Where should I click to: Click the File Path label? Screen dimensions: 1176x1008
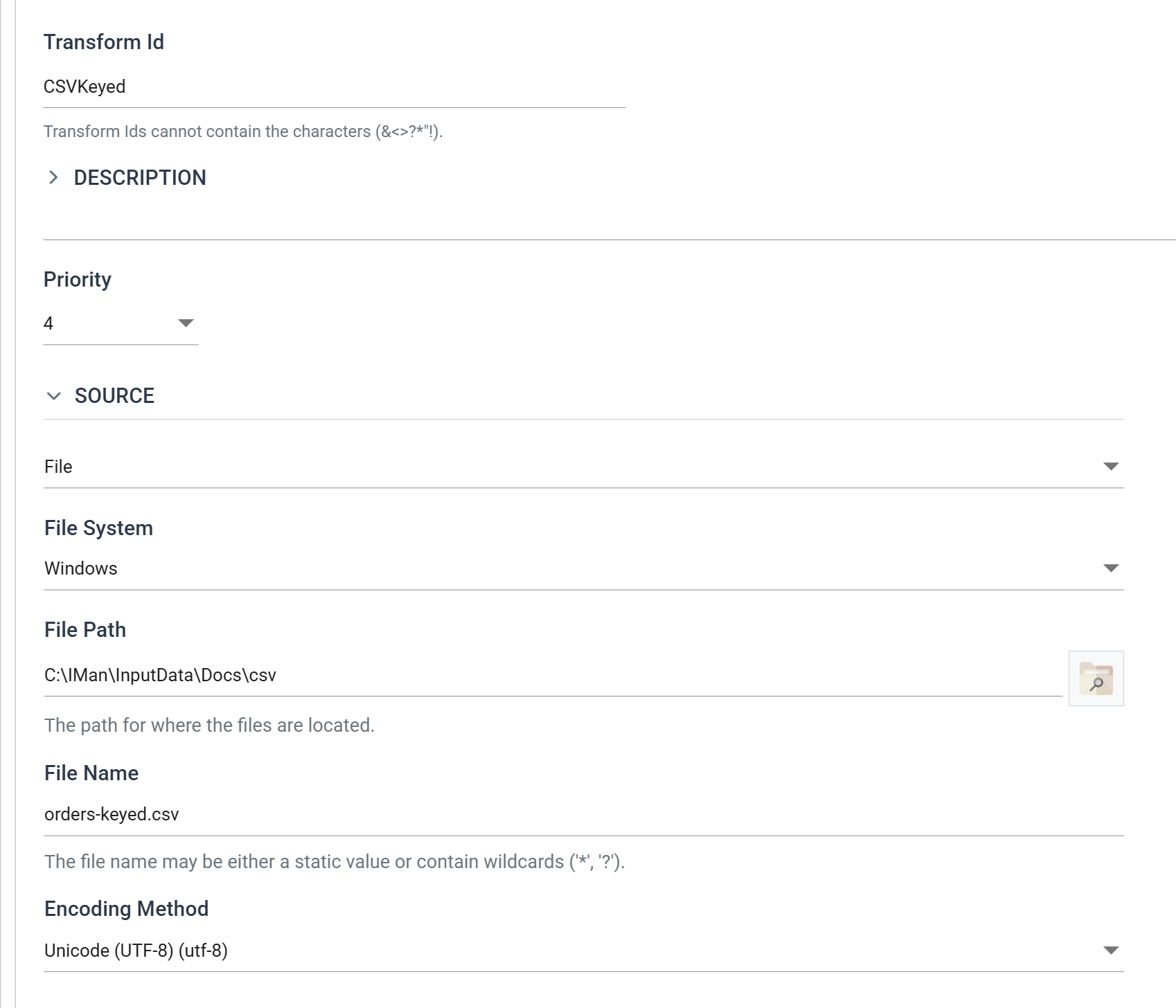click(x=85, y=630)
